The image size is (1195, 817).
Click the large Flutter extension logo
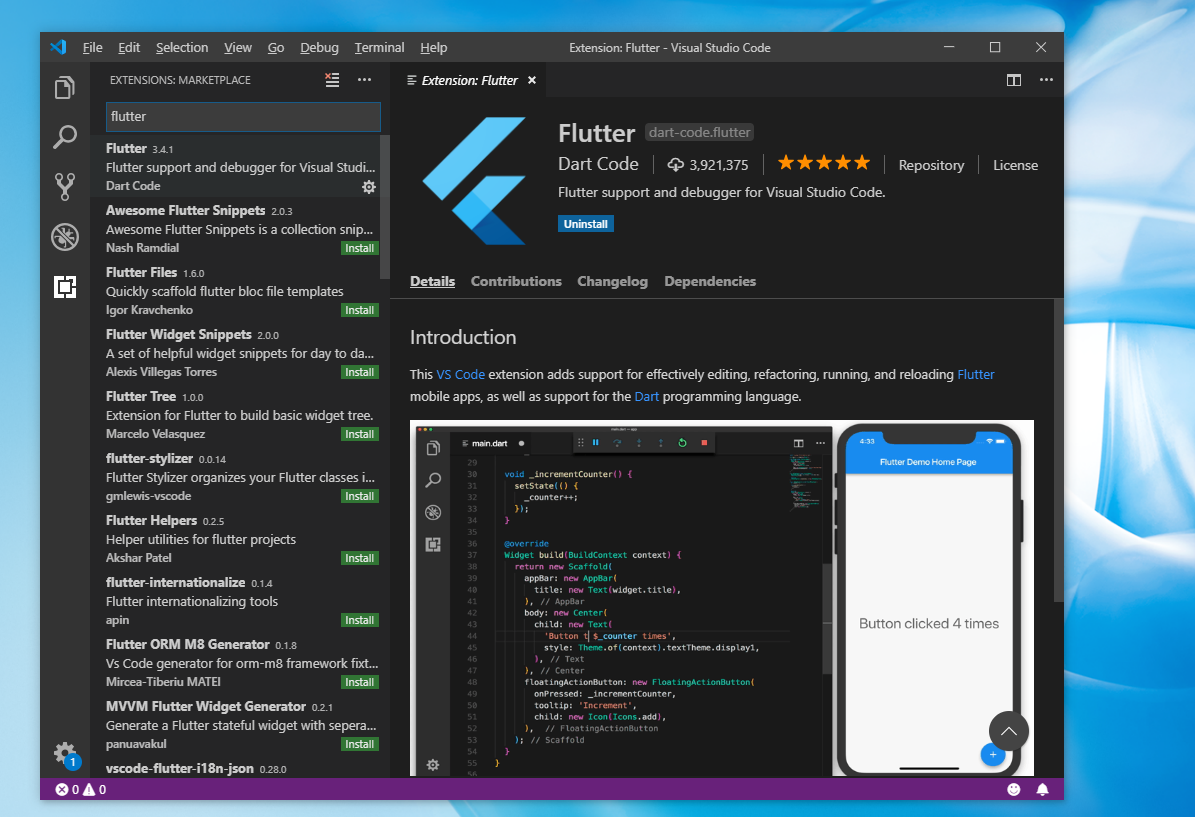(x=474, y=181)
